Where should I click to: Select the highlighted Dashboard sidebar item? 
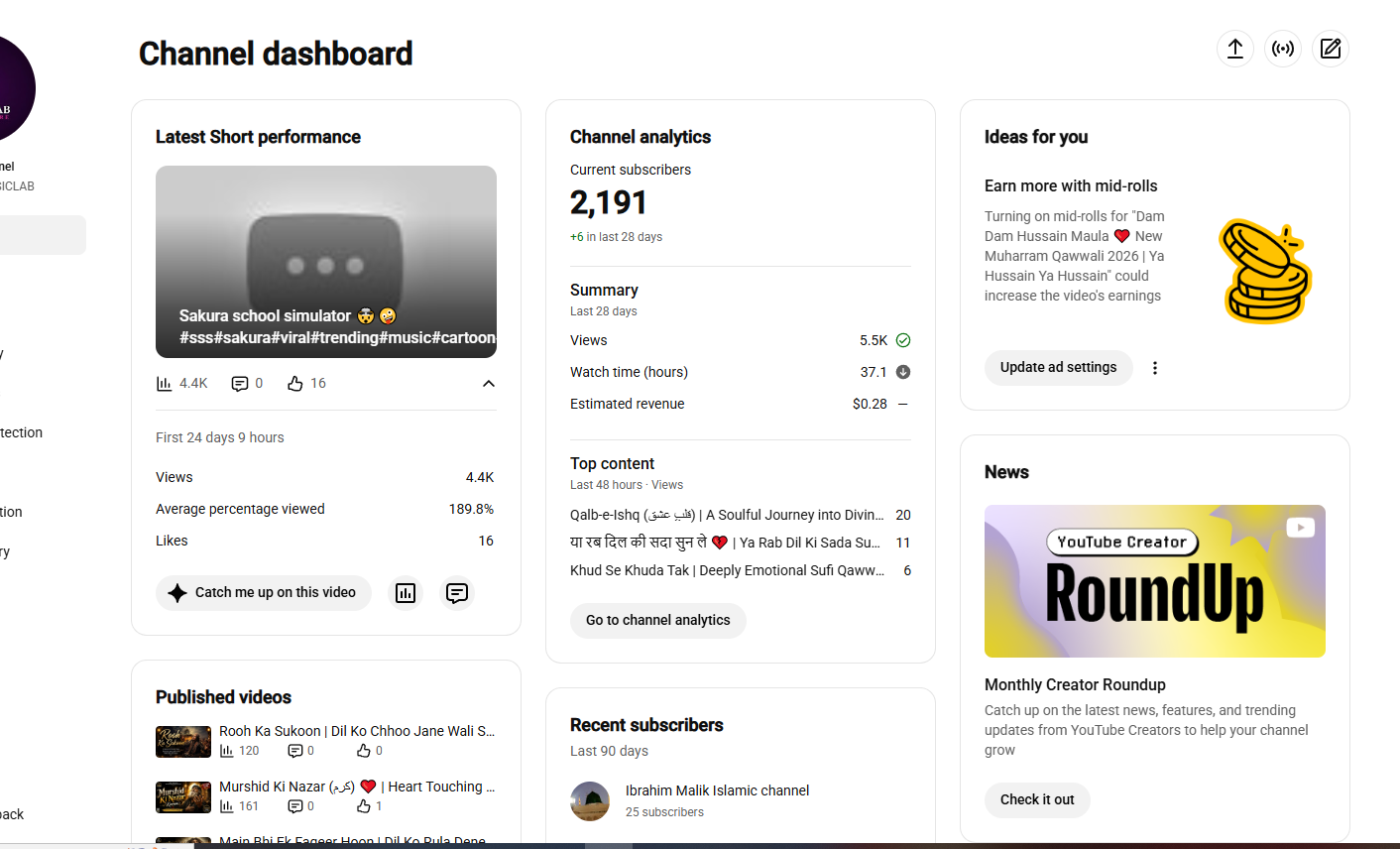click(43, 235)
